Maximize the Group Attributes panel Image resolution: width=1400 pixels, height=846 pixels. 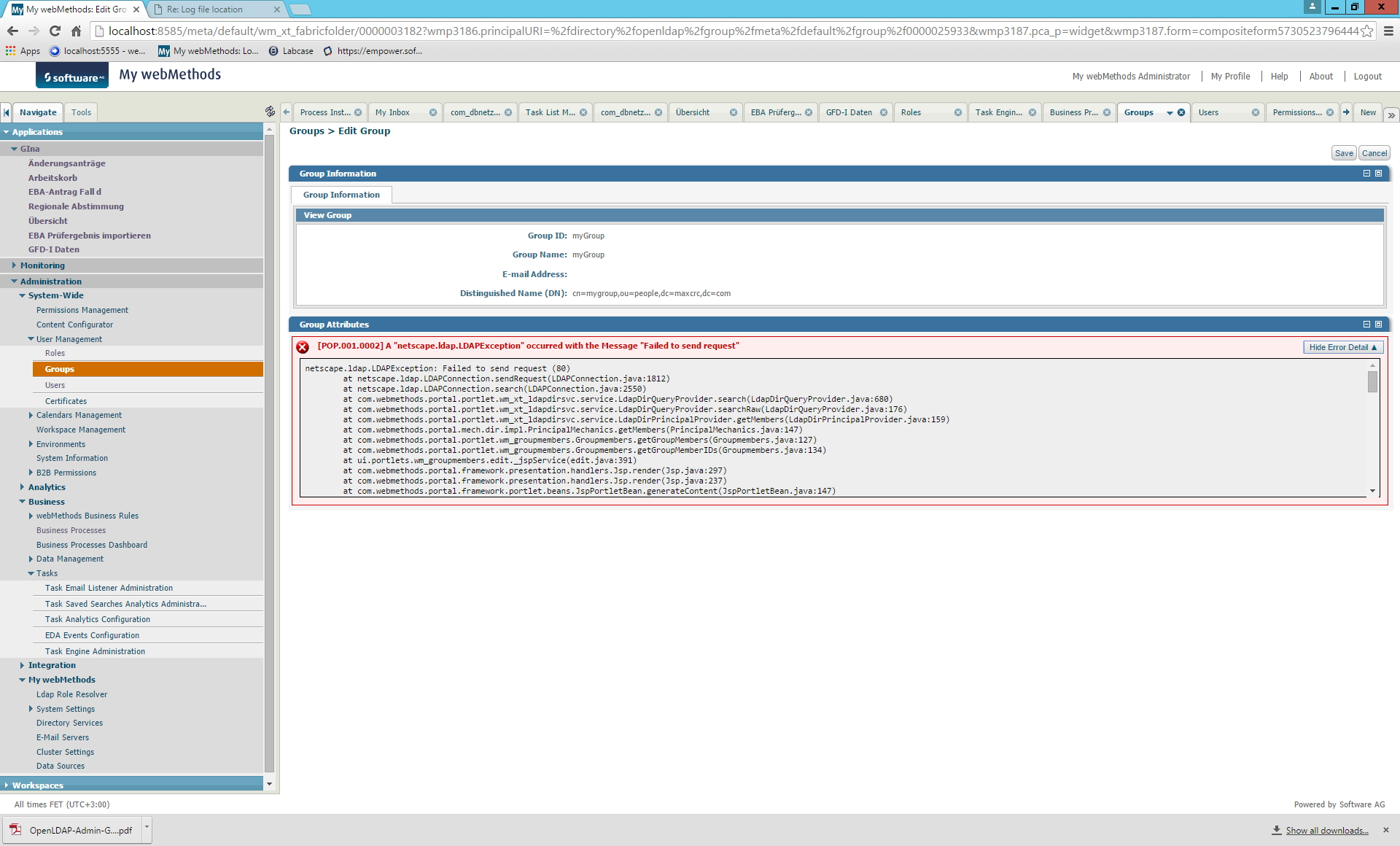[1378, 325]
